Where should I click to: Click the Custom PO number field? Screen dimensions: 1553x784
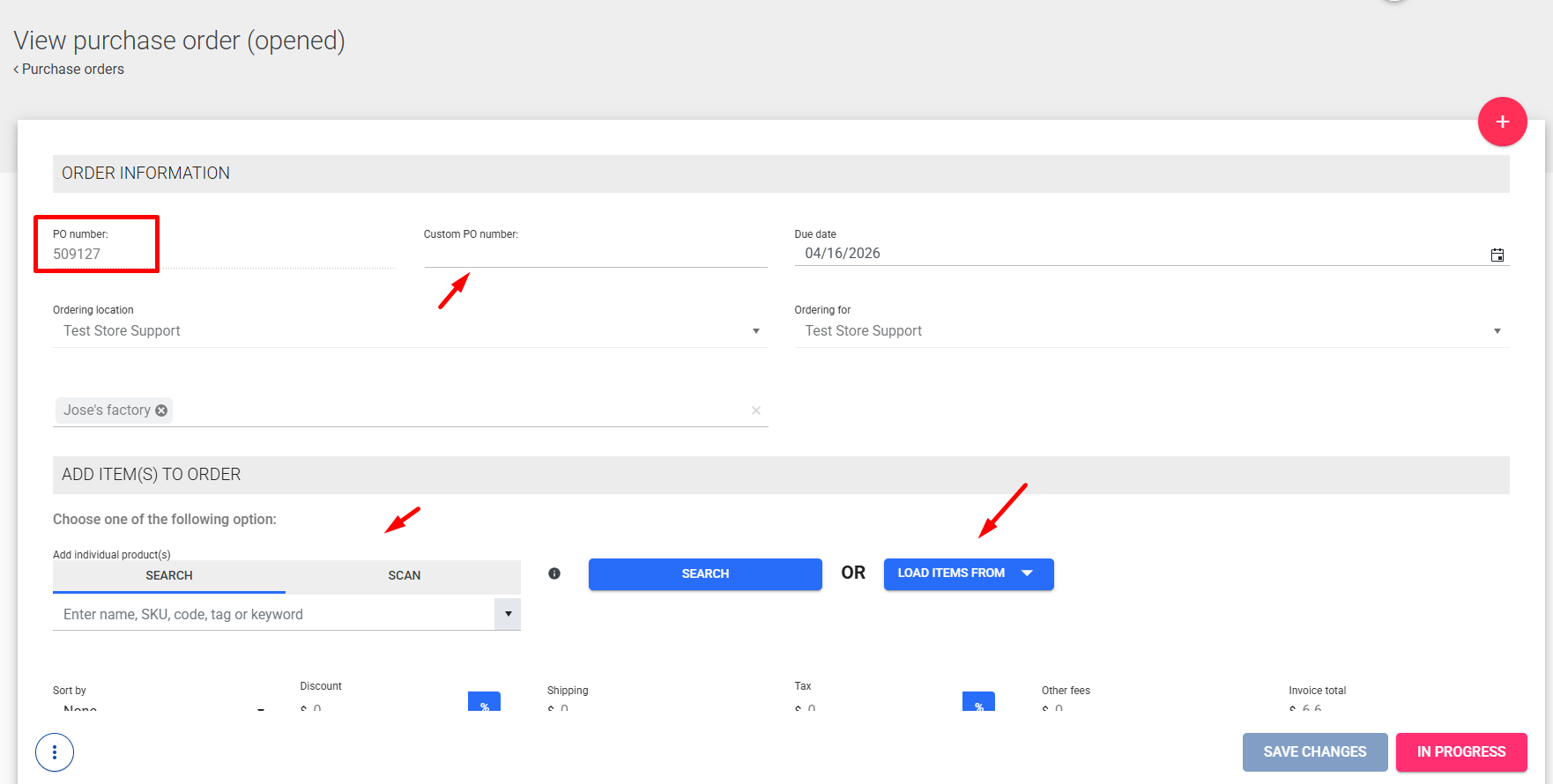click(x=595, y=254)
